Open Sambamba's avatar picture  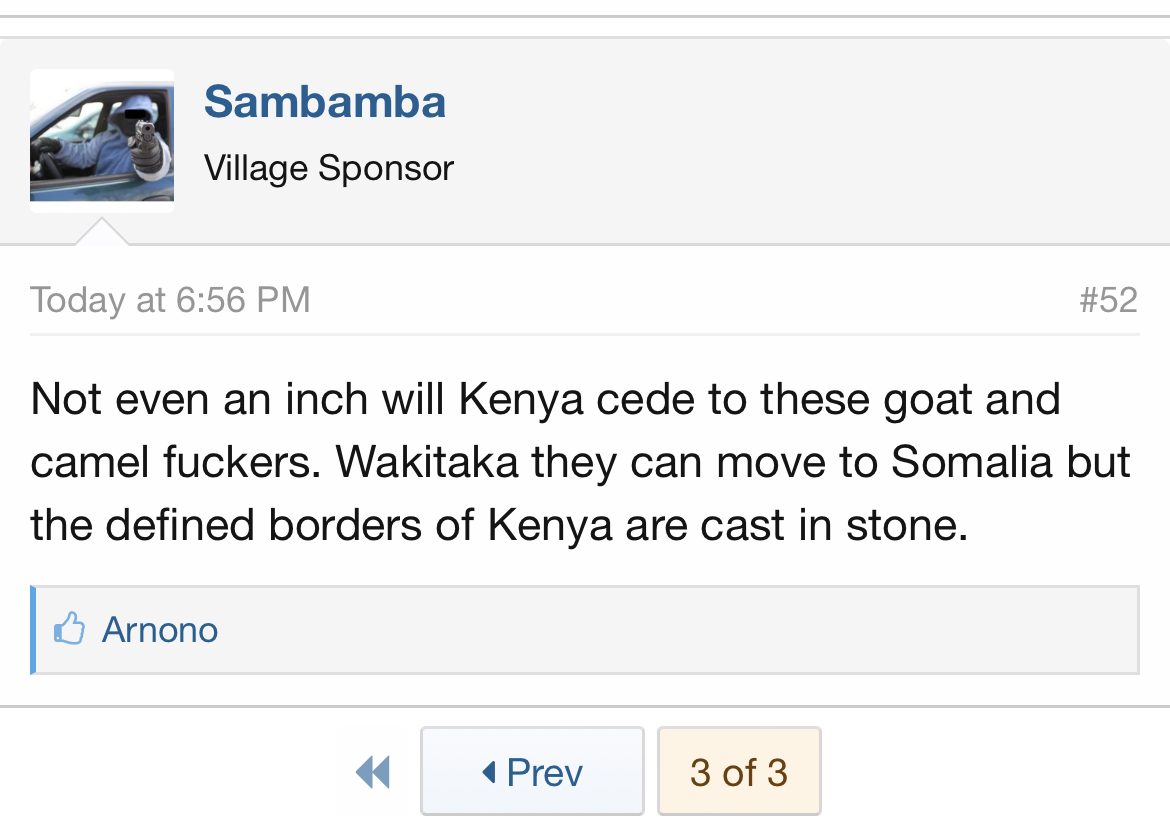pyautogui.click(x=102, y=141)
